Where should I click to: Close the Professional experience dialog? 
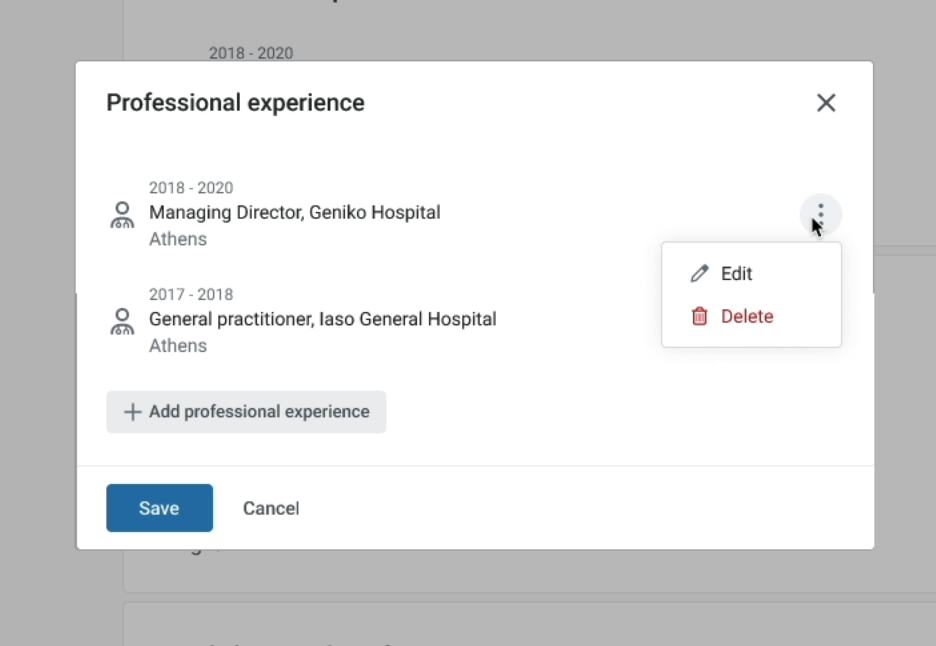tap(825, 103)
